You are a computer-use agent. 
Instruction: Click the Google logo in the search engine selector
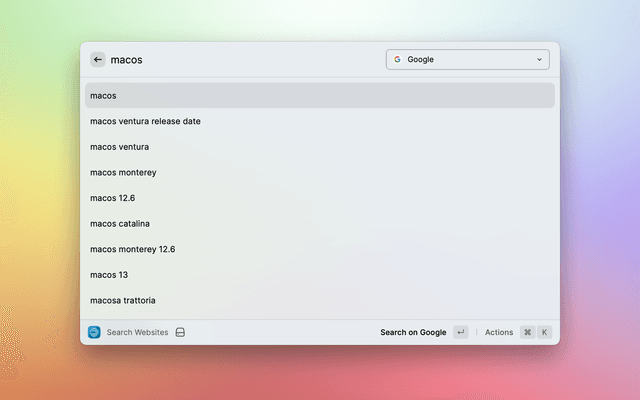397,60
